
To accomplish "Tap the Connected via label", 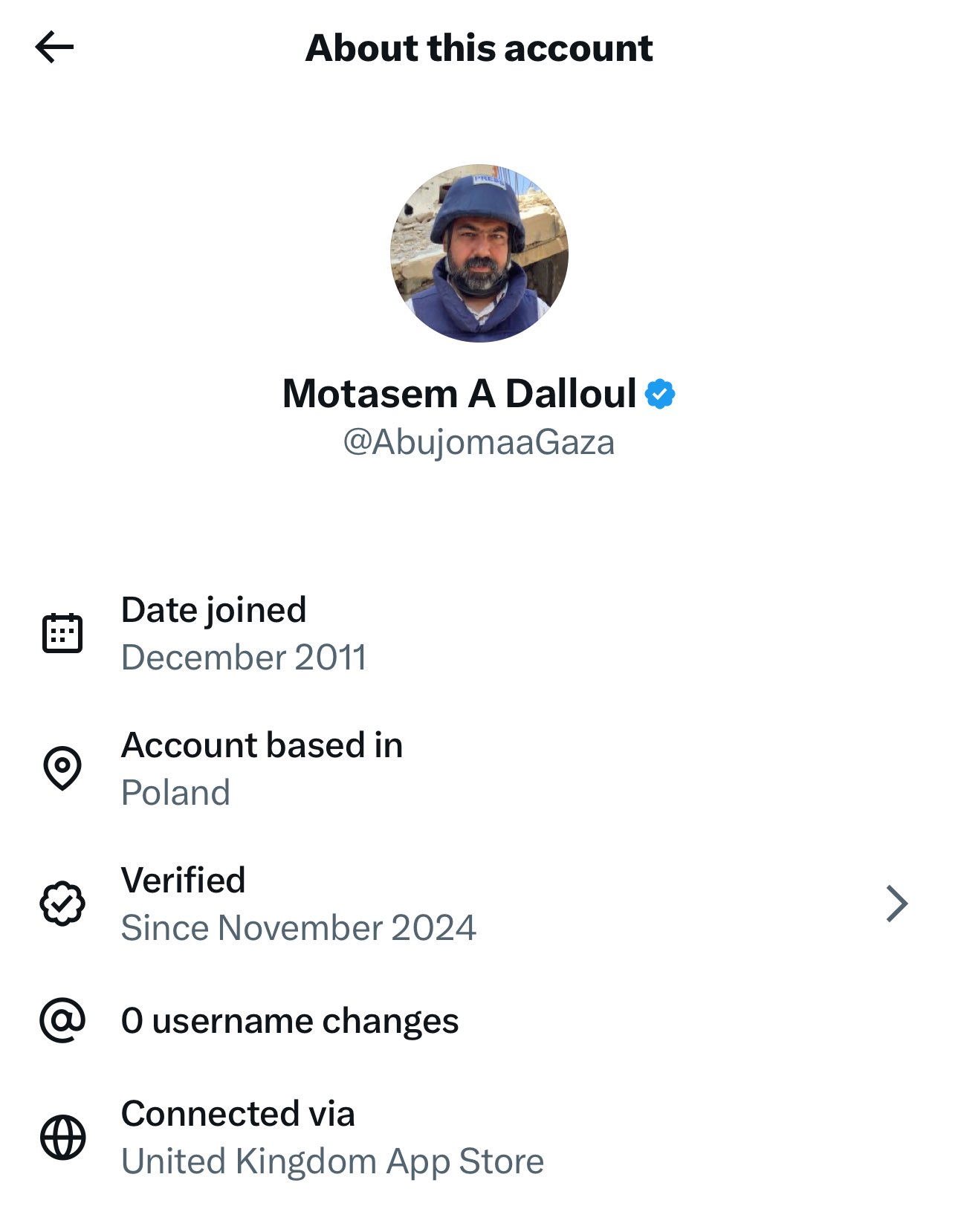I will 238,1114.
